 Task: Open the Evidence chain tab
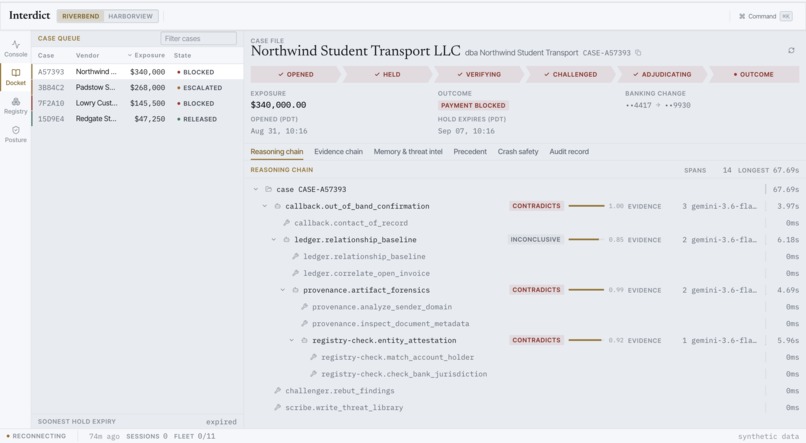tap(338, 152)
